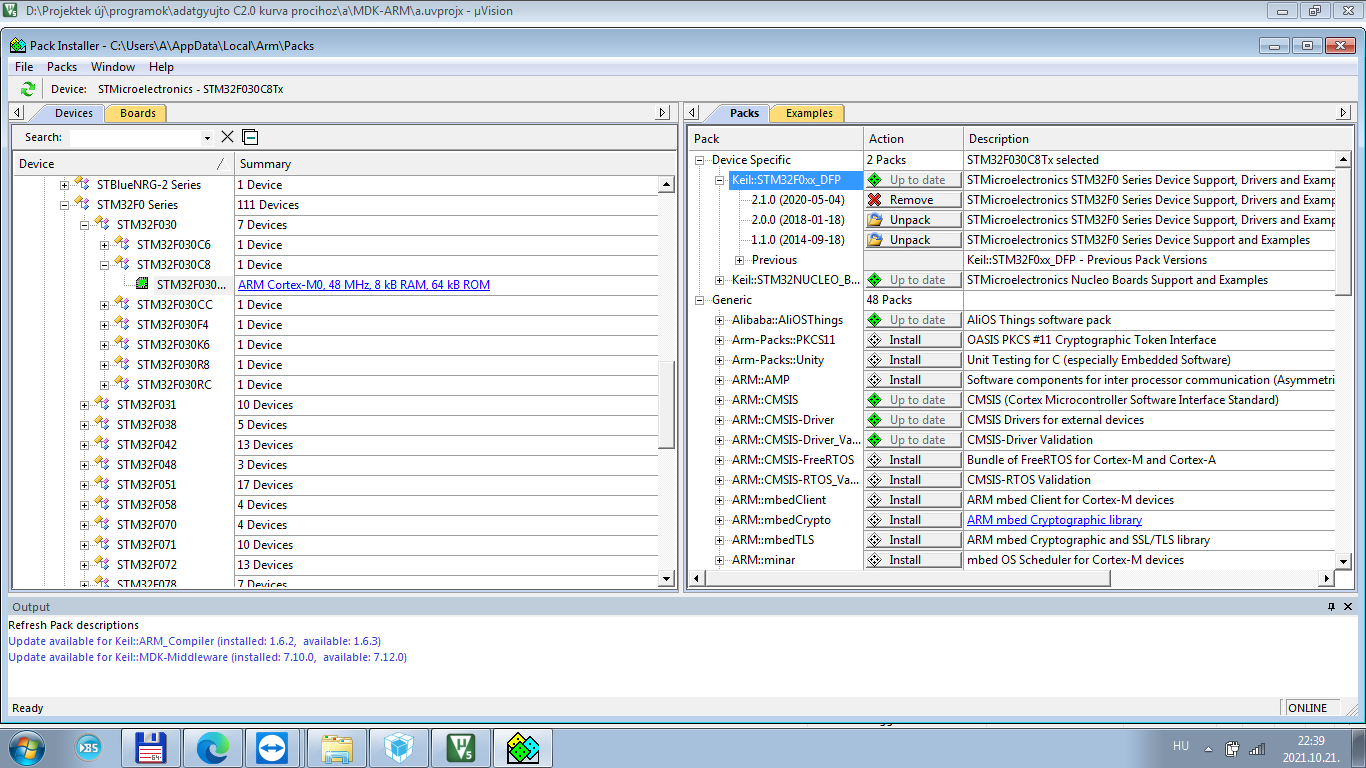The image size is (1366, 768).
Task: Open Keil uVision from the taskbar
Action: pos(461,747)
